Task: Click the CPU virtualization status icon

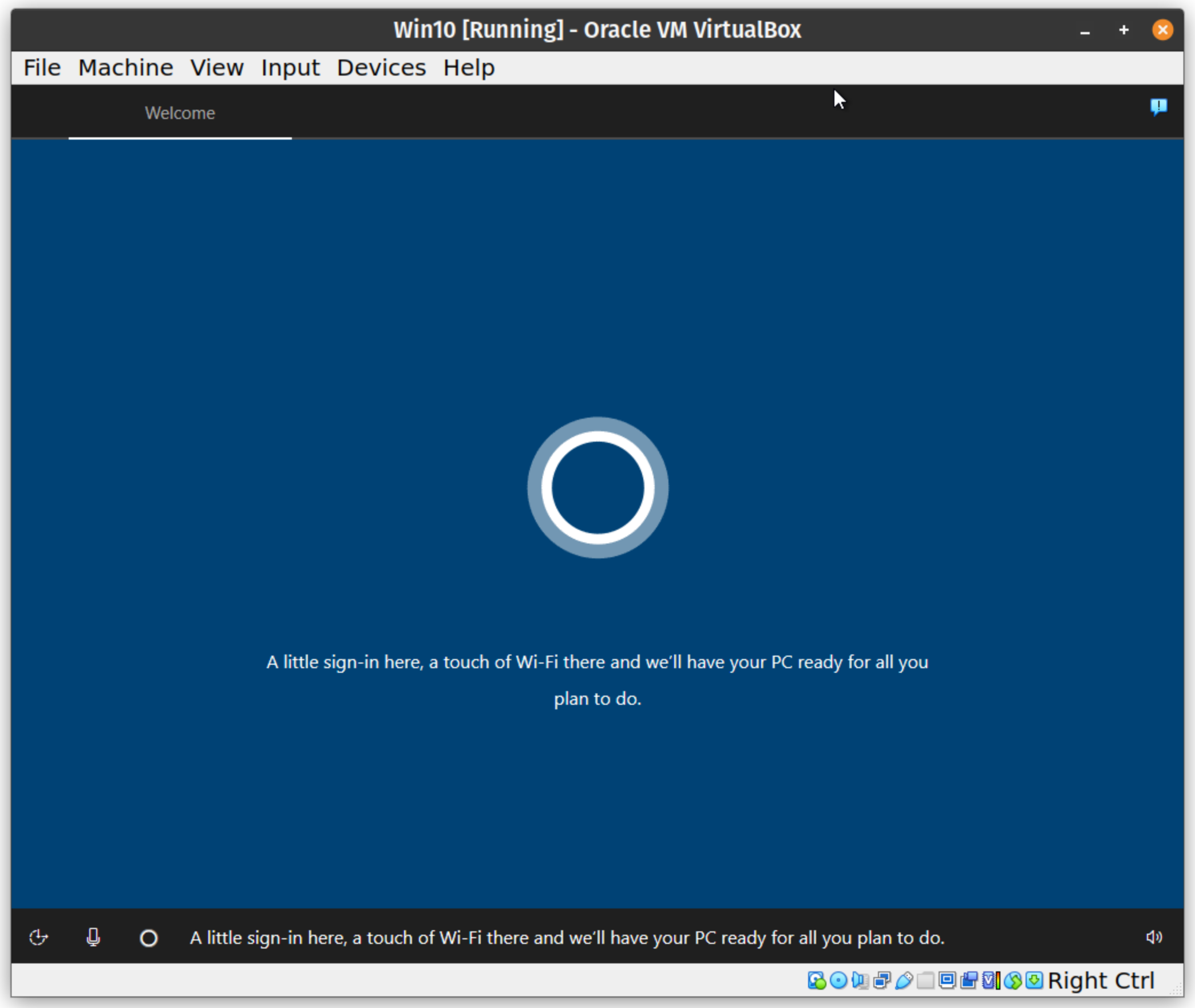Action: (991, 980)
